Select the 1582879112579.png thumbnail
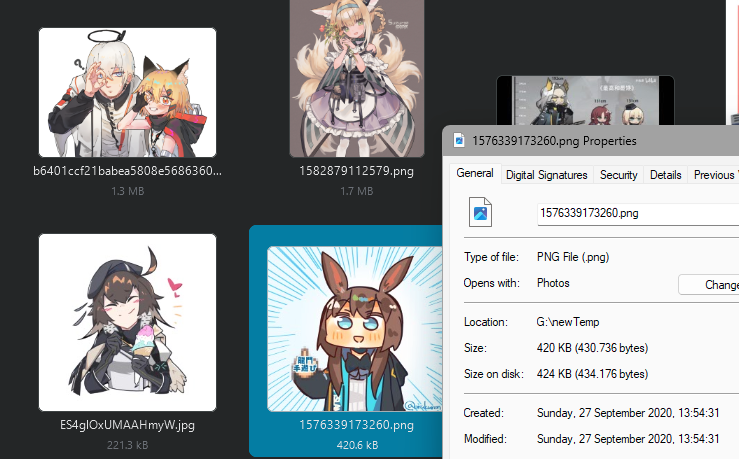The height and width of the screenshot is (459, 739). coord(357,78)
